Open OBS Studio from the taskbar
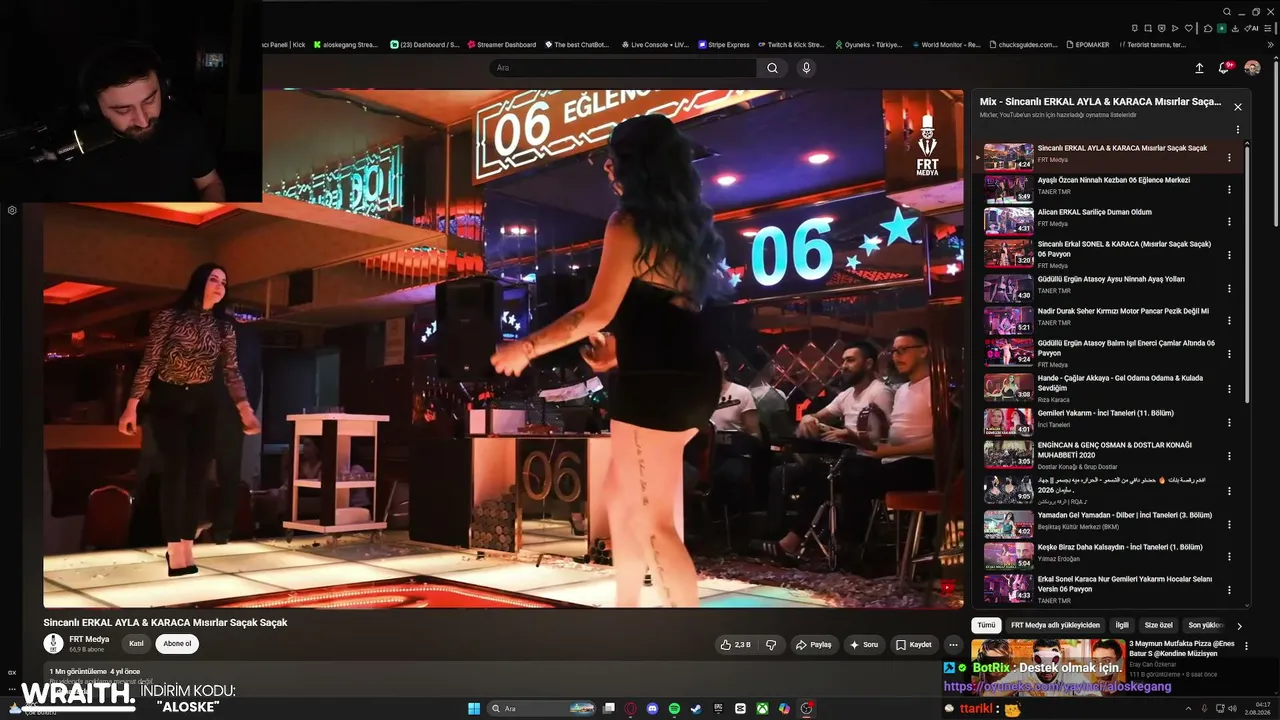 click(x=806, y=708)
